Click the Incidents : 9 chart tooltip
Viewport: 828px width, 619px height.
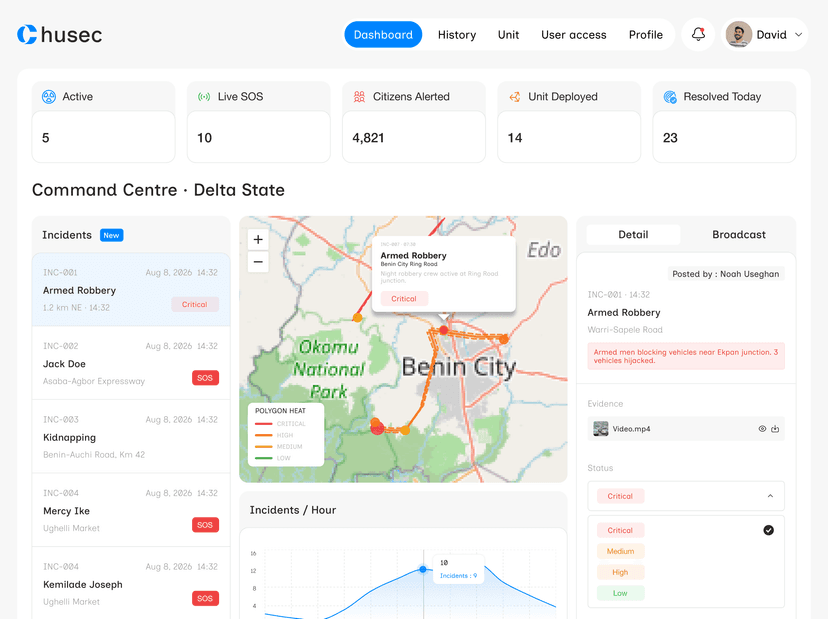tap(458, 569)
